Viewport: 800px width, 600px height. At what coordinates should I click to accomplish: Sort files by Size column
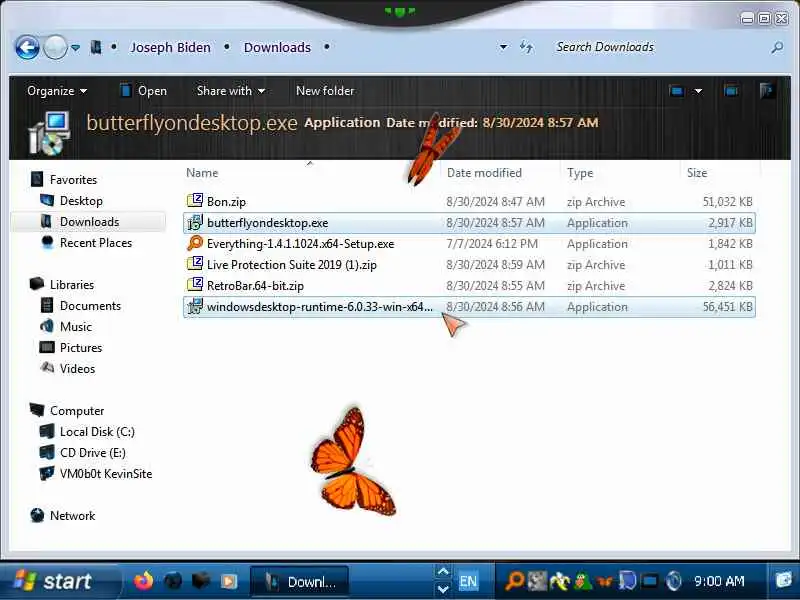click(x=696, y=173)
